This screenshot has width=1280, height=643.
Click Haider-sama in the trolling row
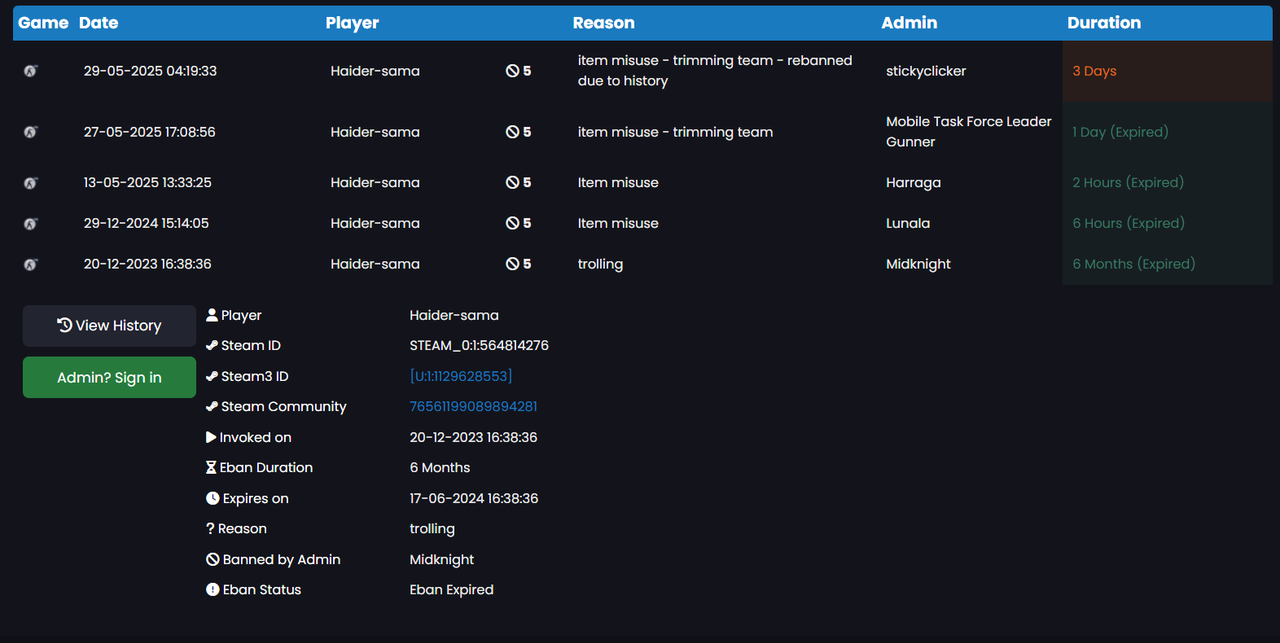click(375, 264)
